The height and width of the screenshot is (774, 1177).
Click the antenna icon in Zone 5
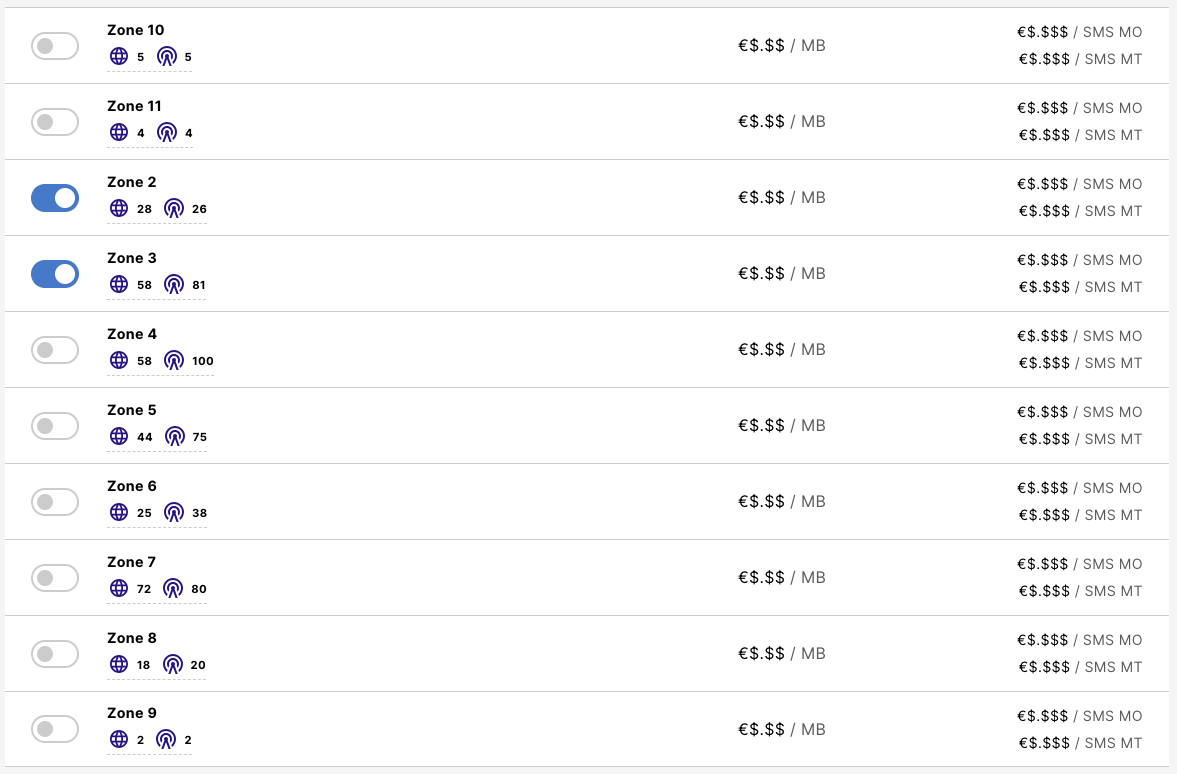pyautogui.click(x=174, y=437)
